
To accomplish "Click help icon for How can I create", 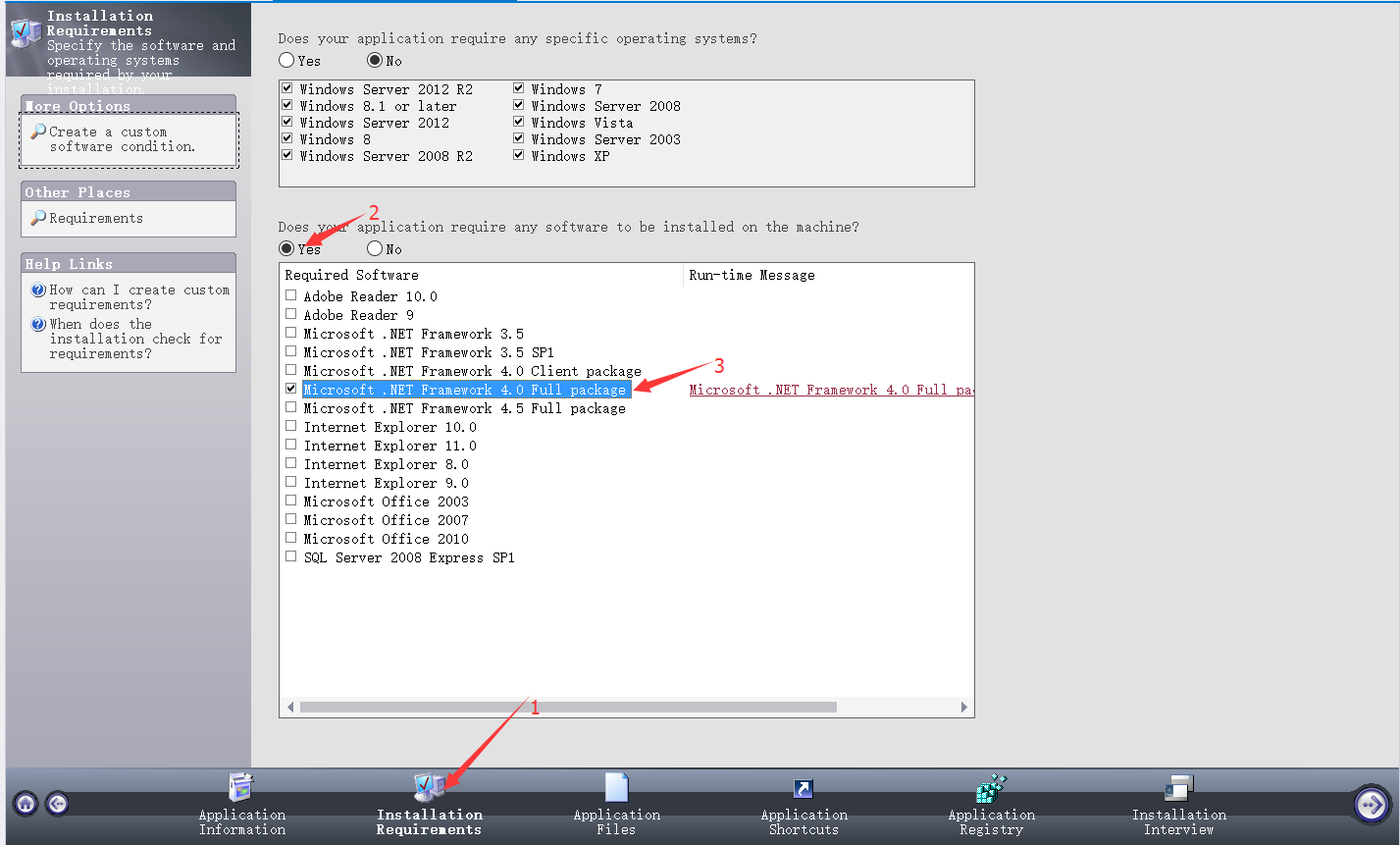I will pyautogui.click(x=38, y=290).
